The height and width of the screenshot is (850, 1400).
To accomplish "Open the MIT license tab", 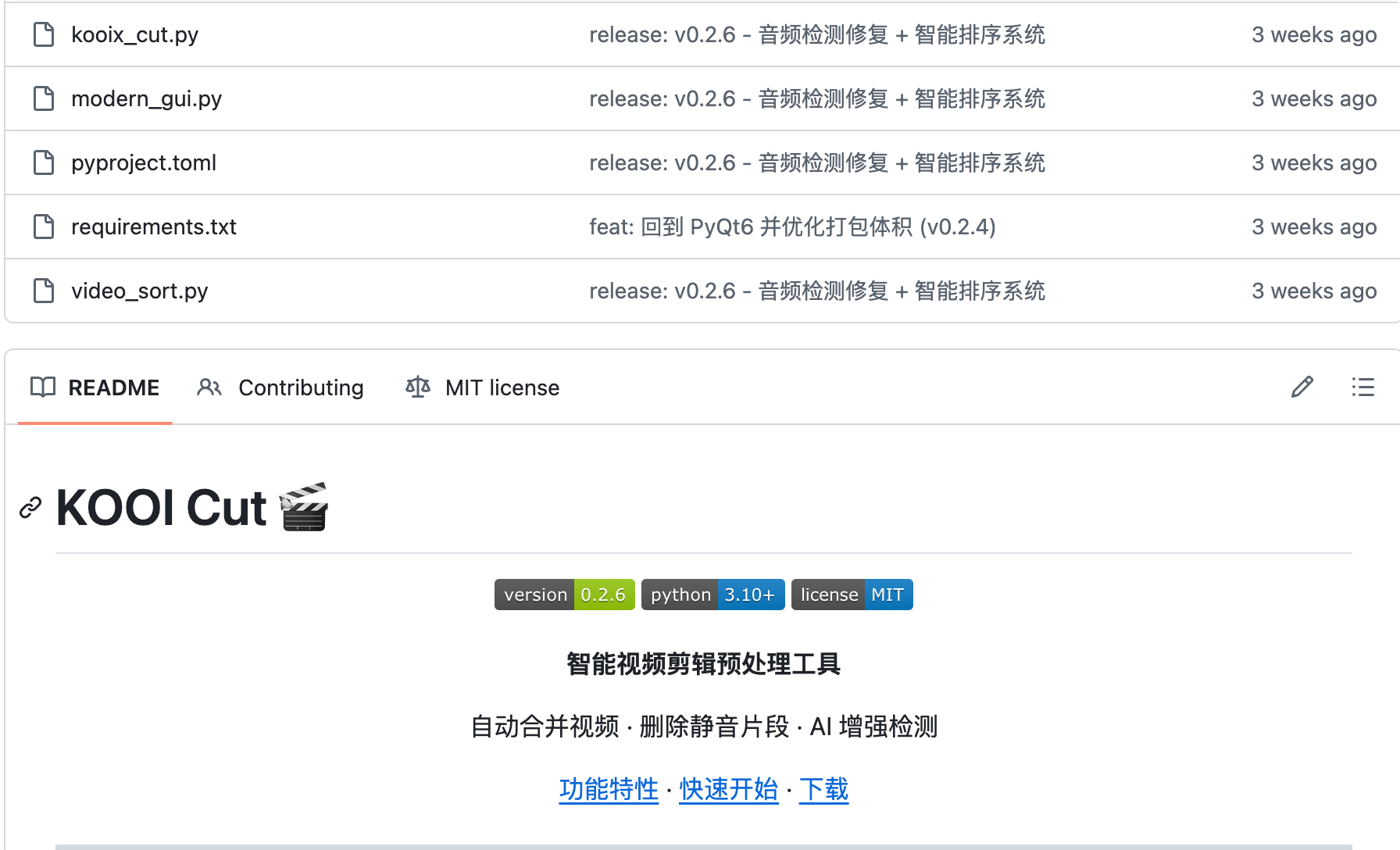I will (x=502, y=387).
